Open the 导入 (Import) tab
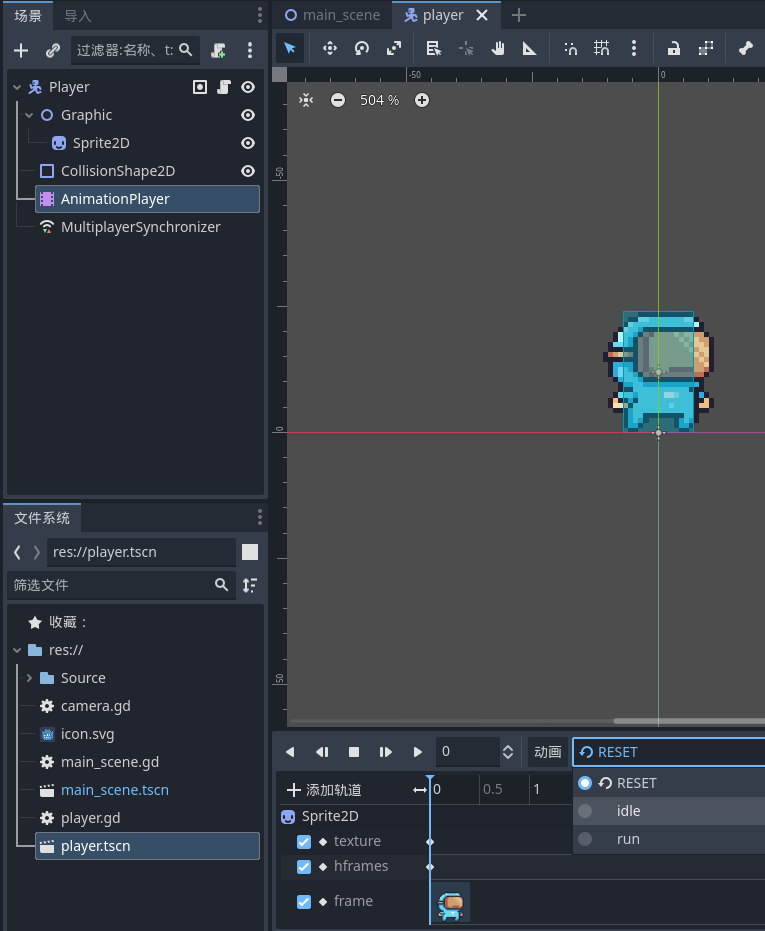This screenshot has width=765, height=931. 78,16
